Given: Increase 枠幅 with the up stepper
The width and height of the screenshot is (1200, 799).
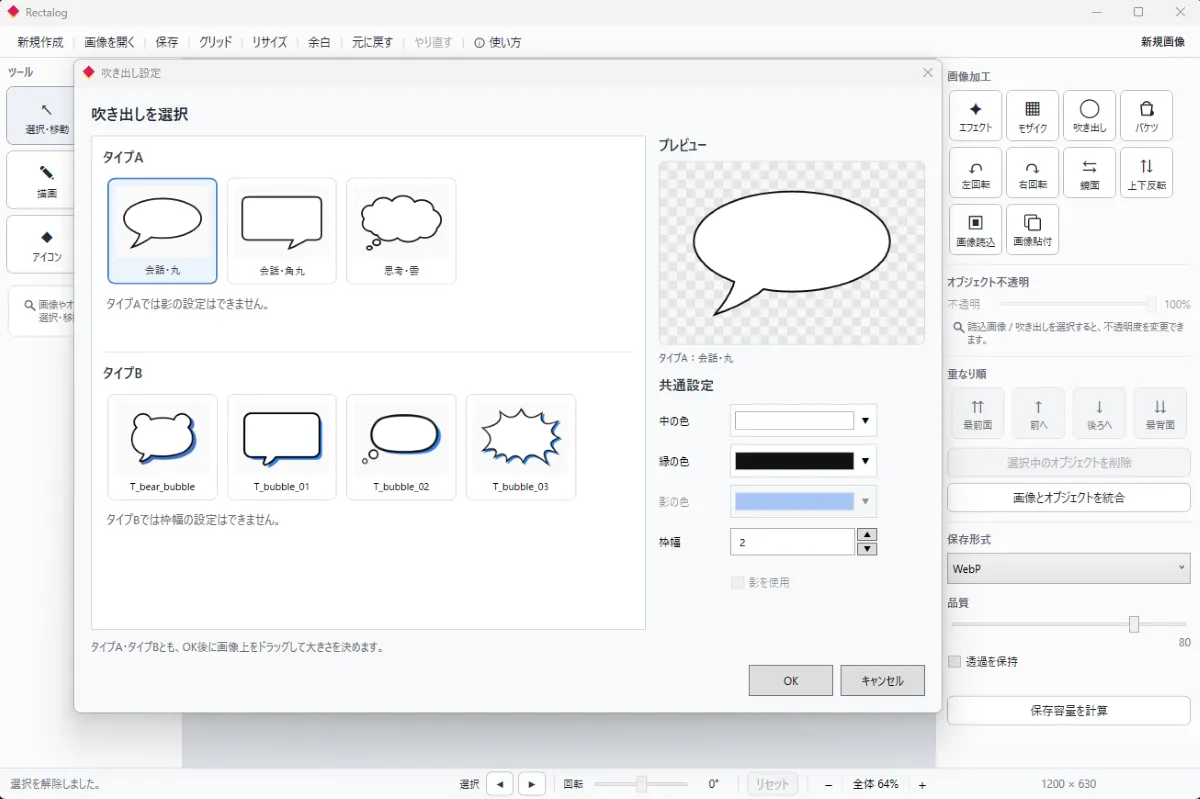Looking at the screenshot, I should (x=868, y=535).
